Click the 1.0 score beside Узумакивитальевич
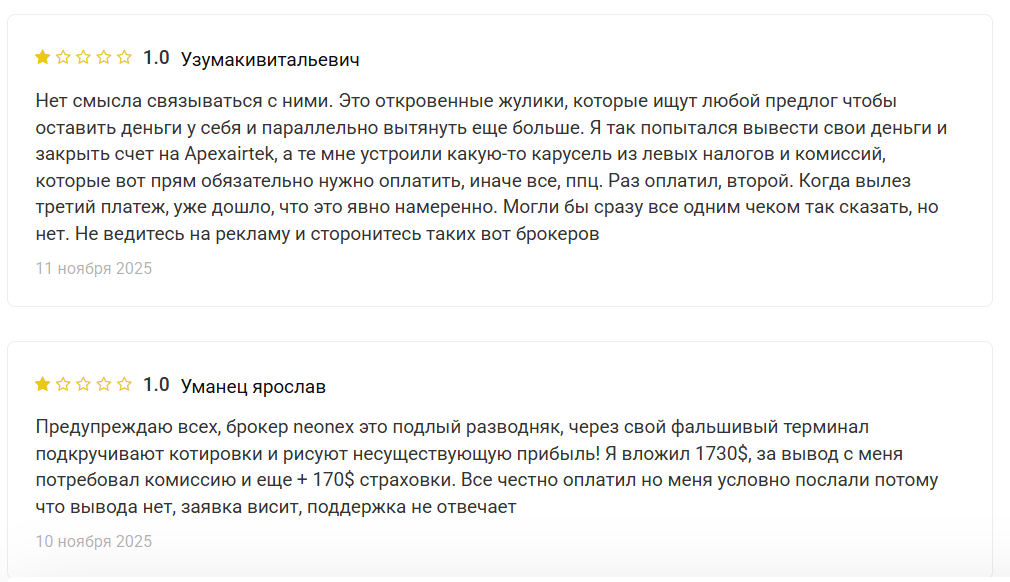The image size is (1010, 582). coord(156,58)
